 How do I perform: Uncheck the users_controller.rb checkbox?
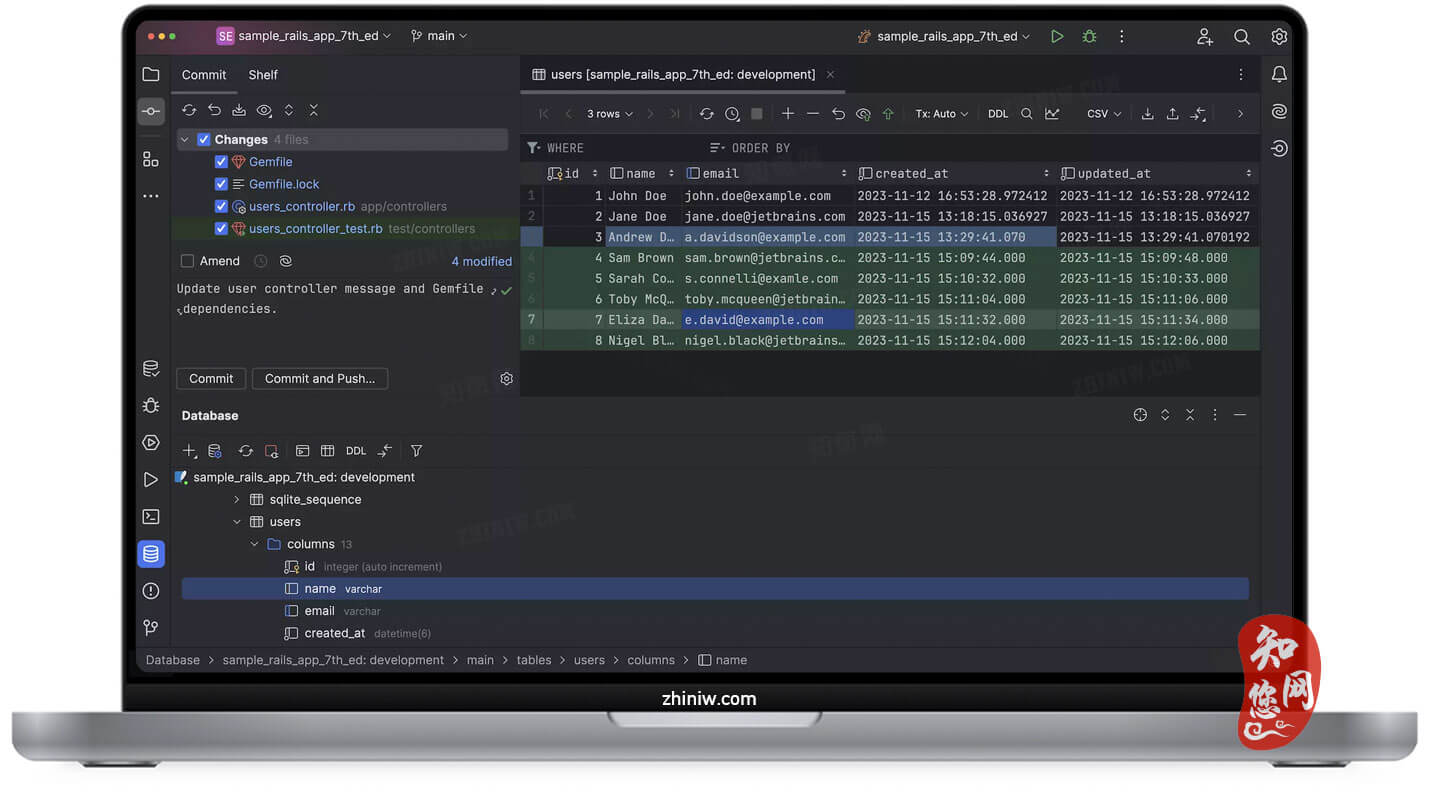(221, 206)
